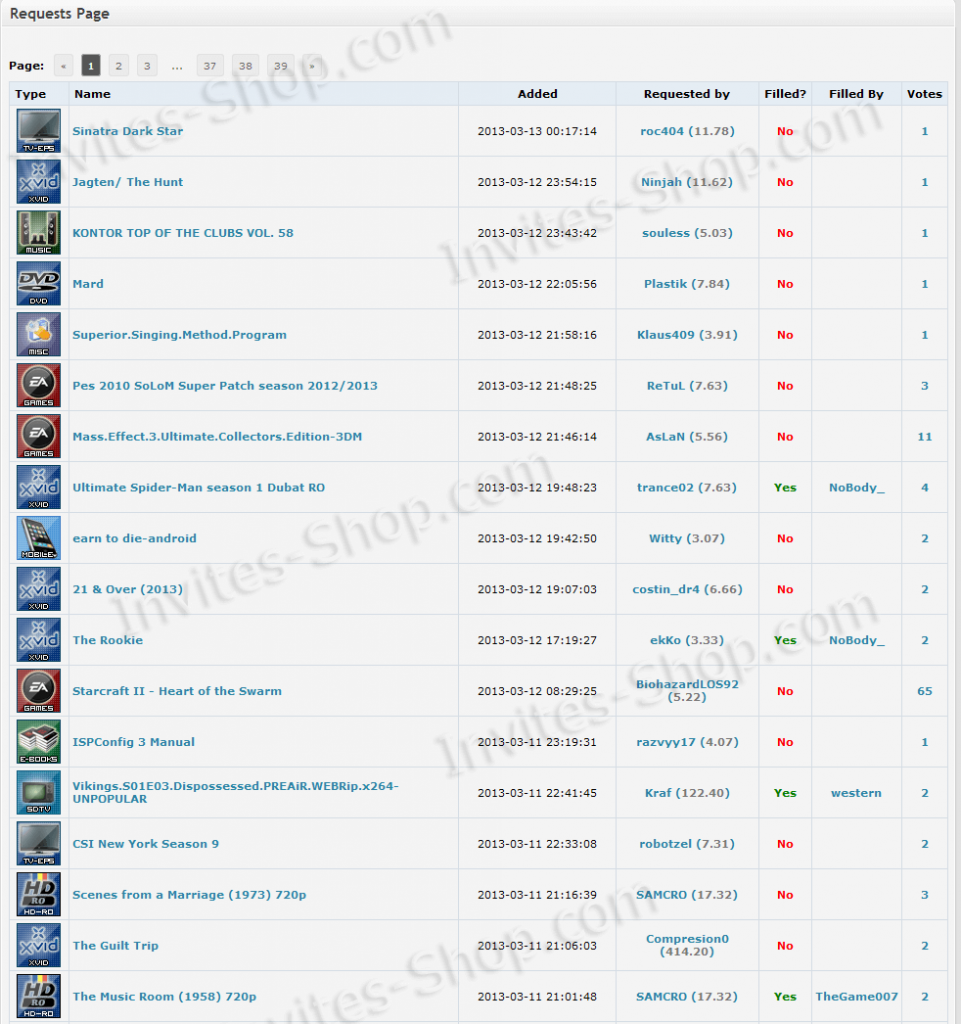Select the TV-EPS icon beside Sinatra Dark Star

point(37,130)
